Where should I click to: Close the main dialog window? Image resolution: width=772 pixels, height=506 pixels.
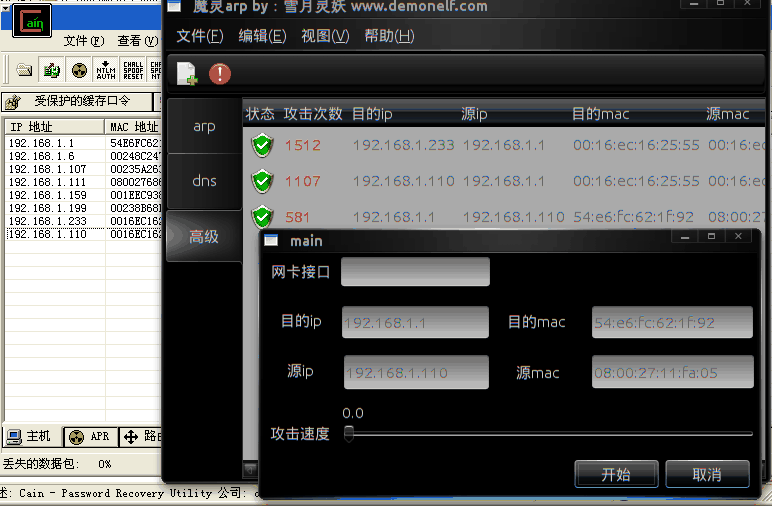[738, 237]
